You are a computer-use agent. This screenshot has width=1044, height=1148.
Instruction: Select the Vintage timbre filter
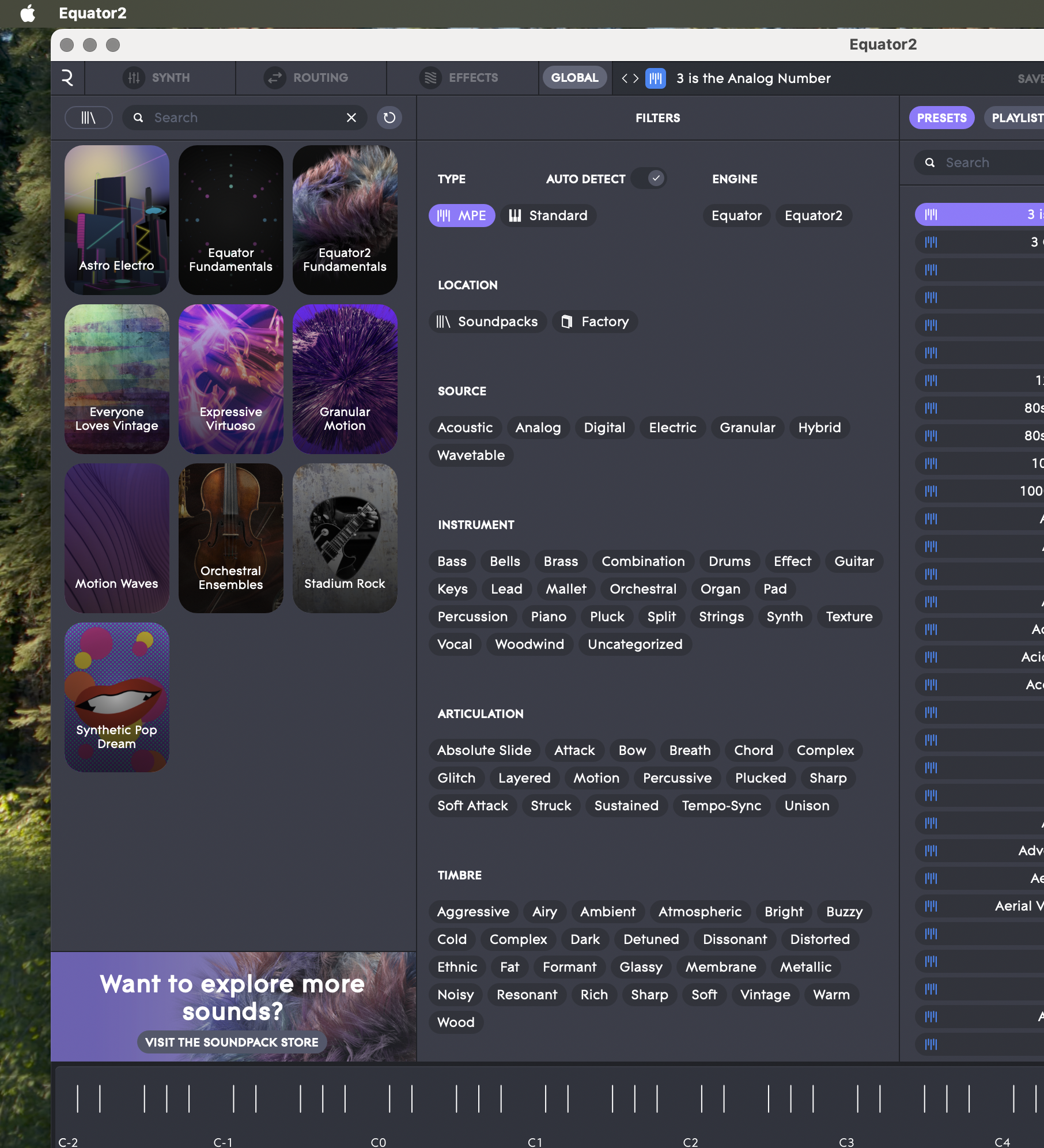coord(765,995)
